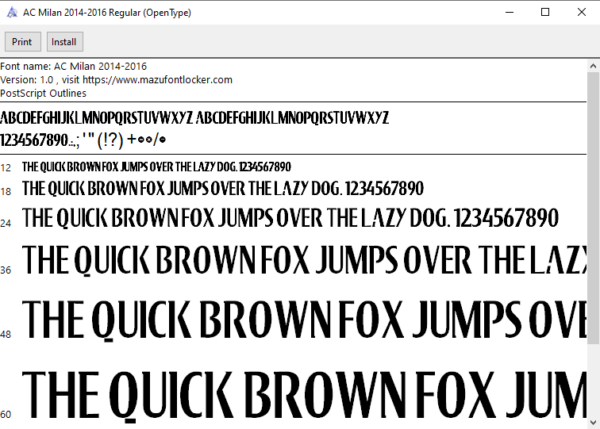Click the 24-point quick brown fox sample
This screenshot has width=600, height=429.
[x=290, y=218]
